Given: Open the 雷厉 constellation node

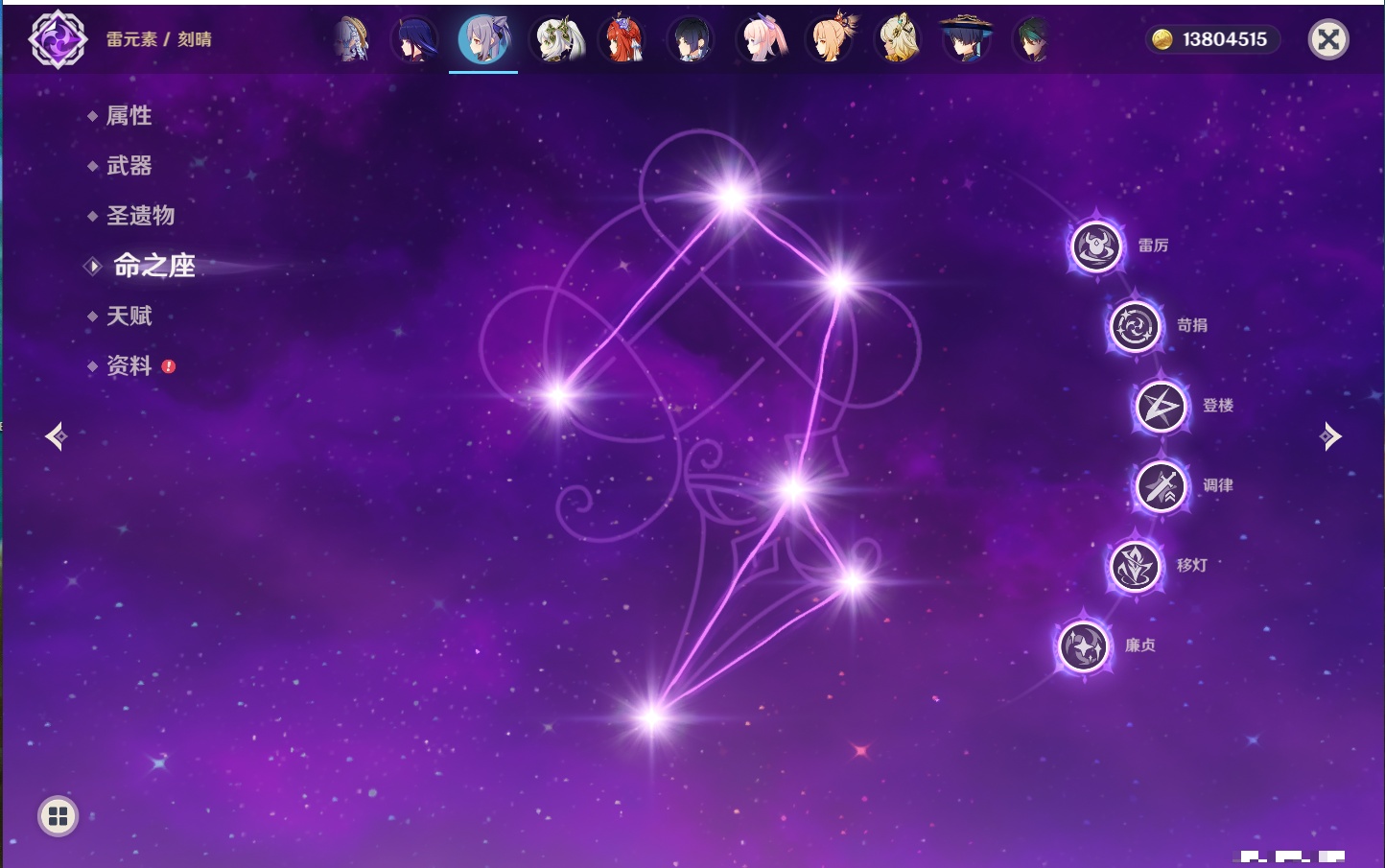Looking at the screenshot, I should pos(1095,246).
